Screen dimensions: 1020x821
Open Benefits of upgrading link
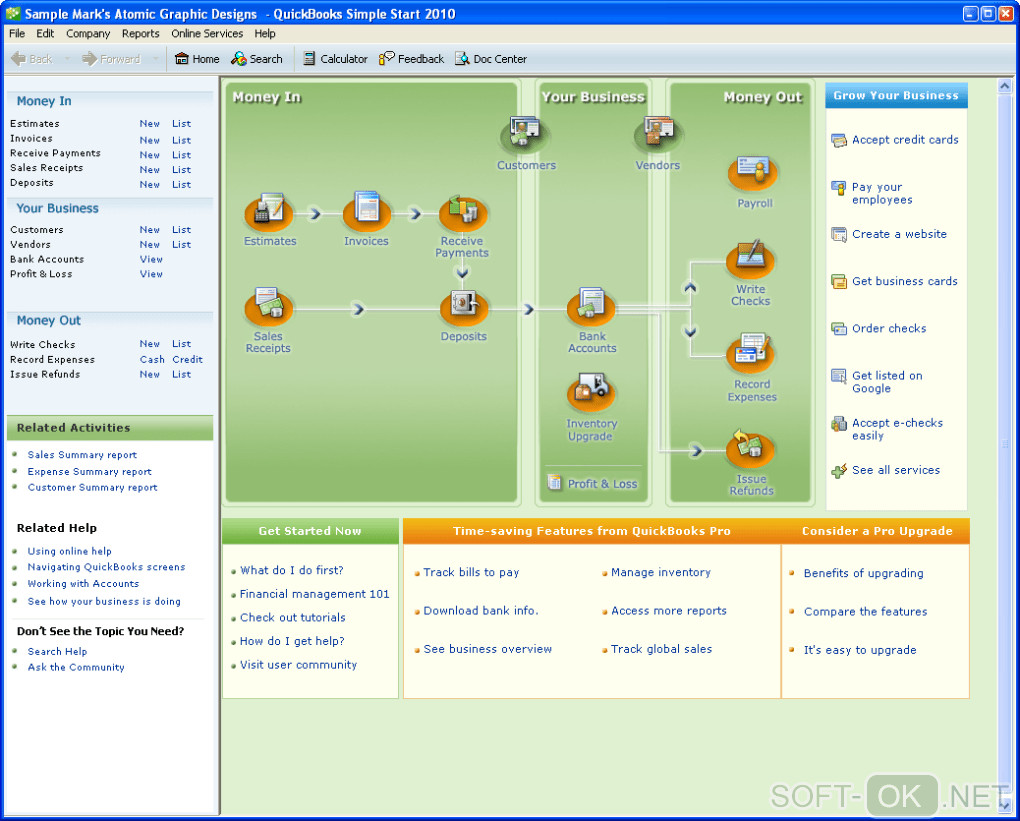coord(863,573)
